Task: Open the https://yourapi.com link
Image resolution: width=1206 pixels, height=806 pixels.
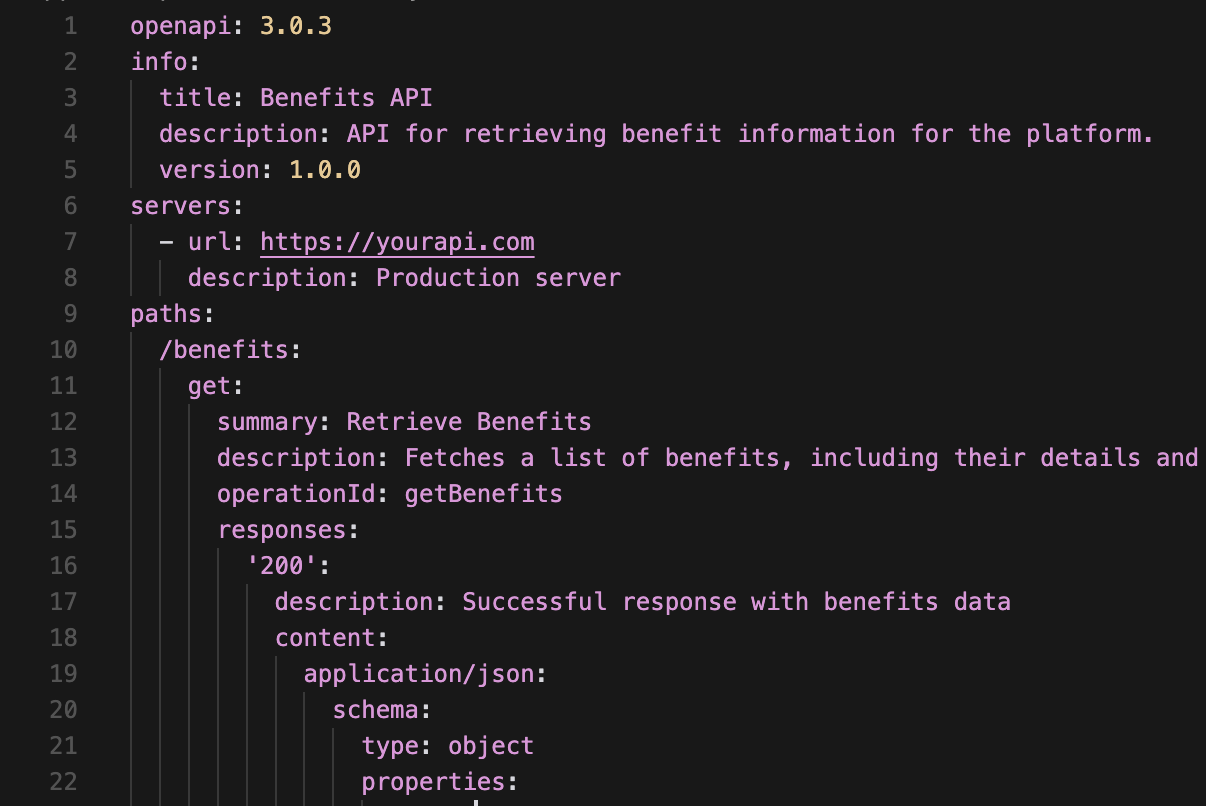Action: coord(397,242)
